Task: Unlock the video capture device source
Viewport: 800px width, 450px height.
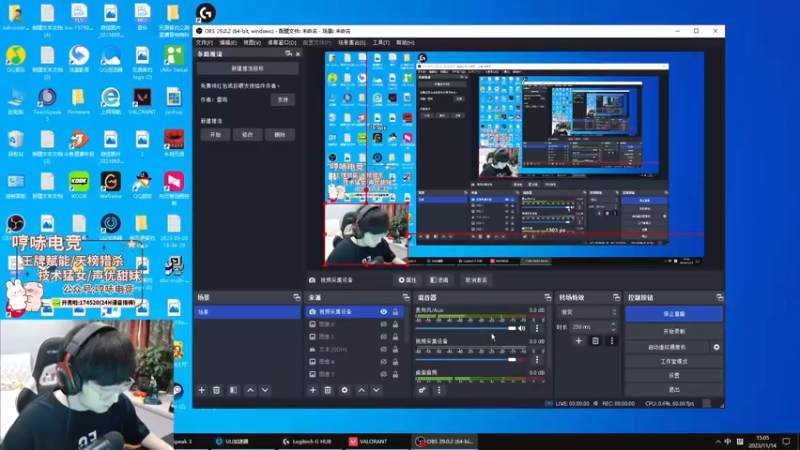Action: click(395, 312)
